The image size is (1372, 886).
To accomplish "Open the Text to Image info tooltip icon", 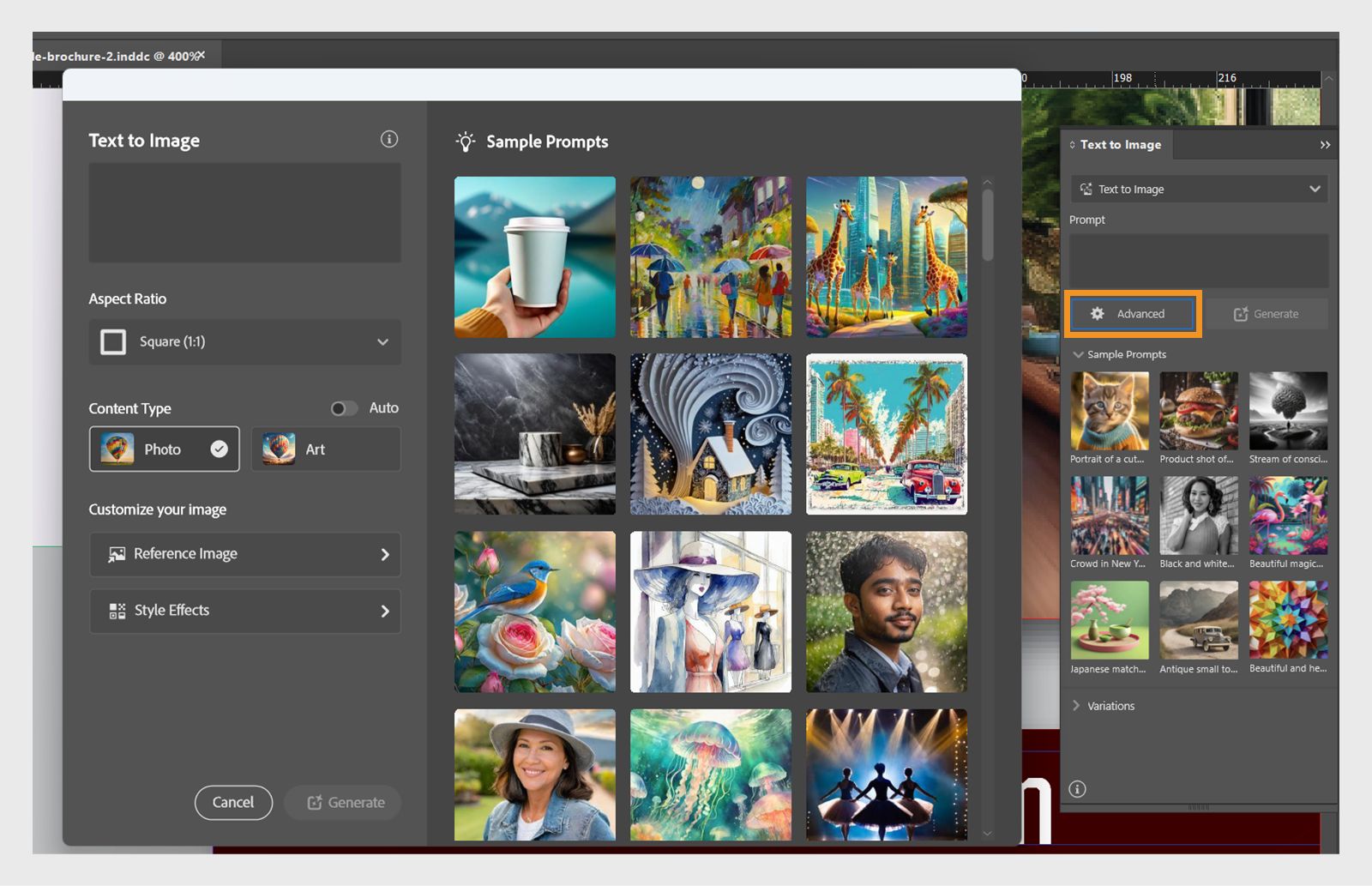I will click(389, 139).
